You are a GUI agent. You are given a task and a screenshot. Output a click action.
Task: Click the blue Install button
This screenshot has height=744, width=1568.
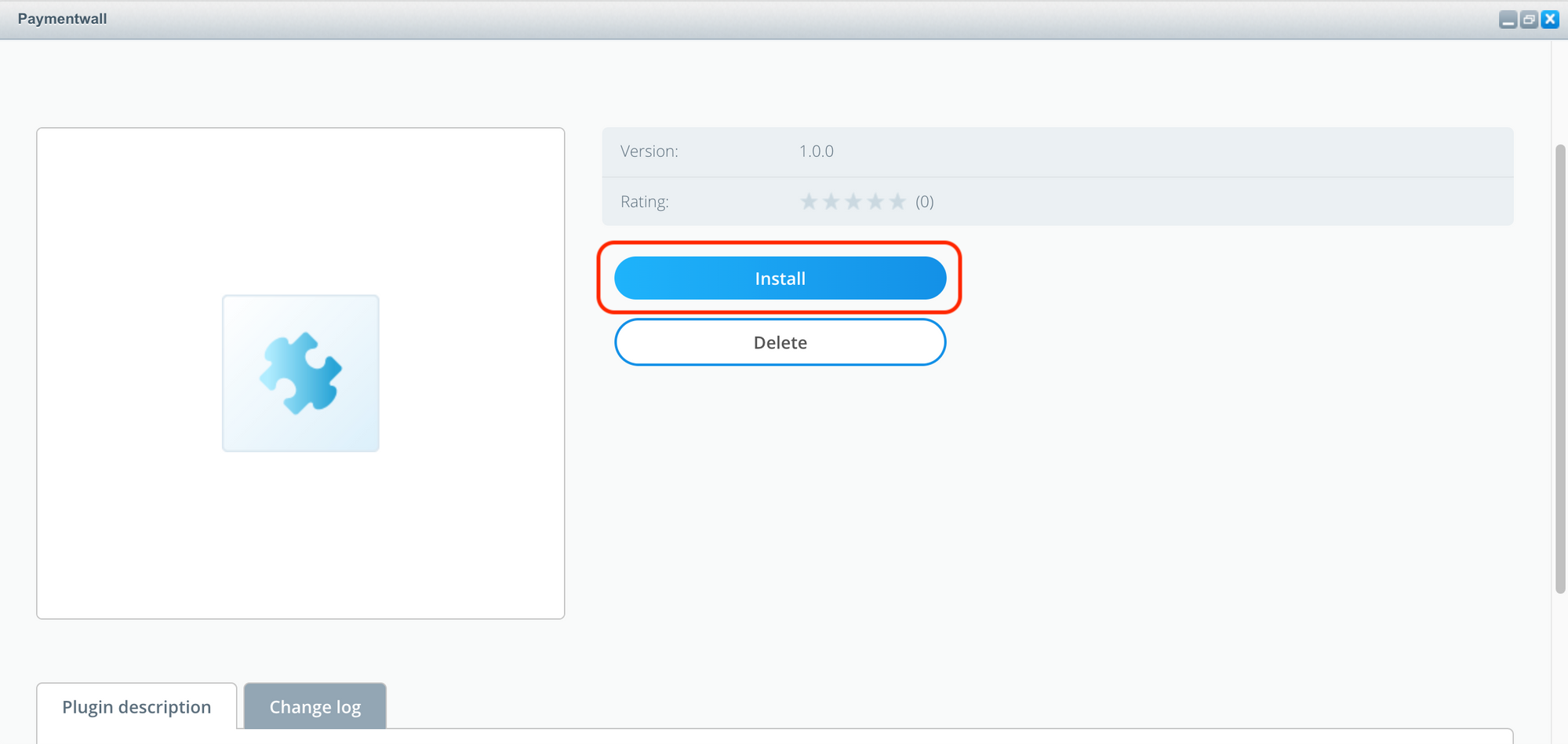click(x=780, y=278)
